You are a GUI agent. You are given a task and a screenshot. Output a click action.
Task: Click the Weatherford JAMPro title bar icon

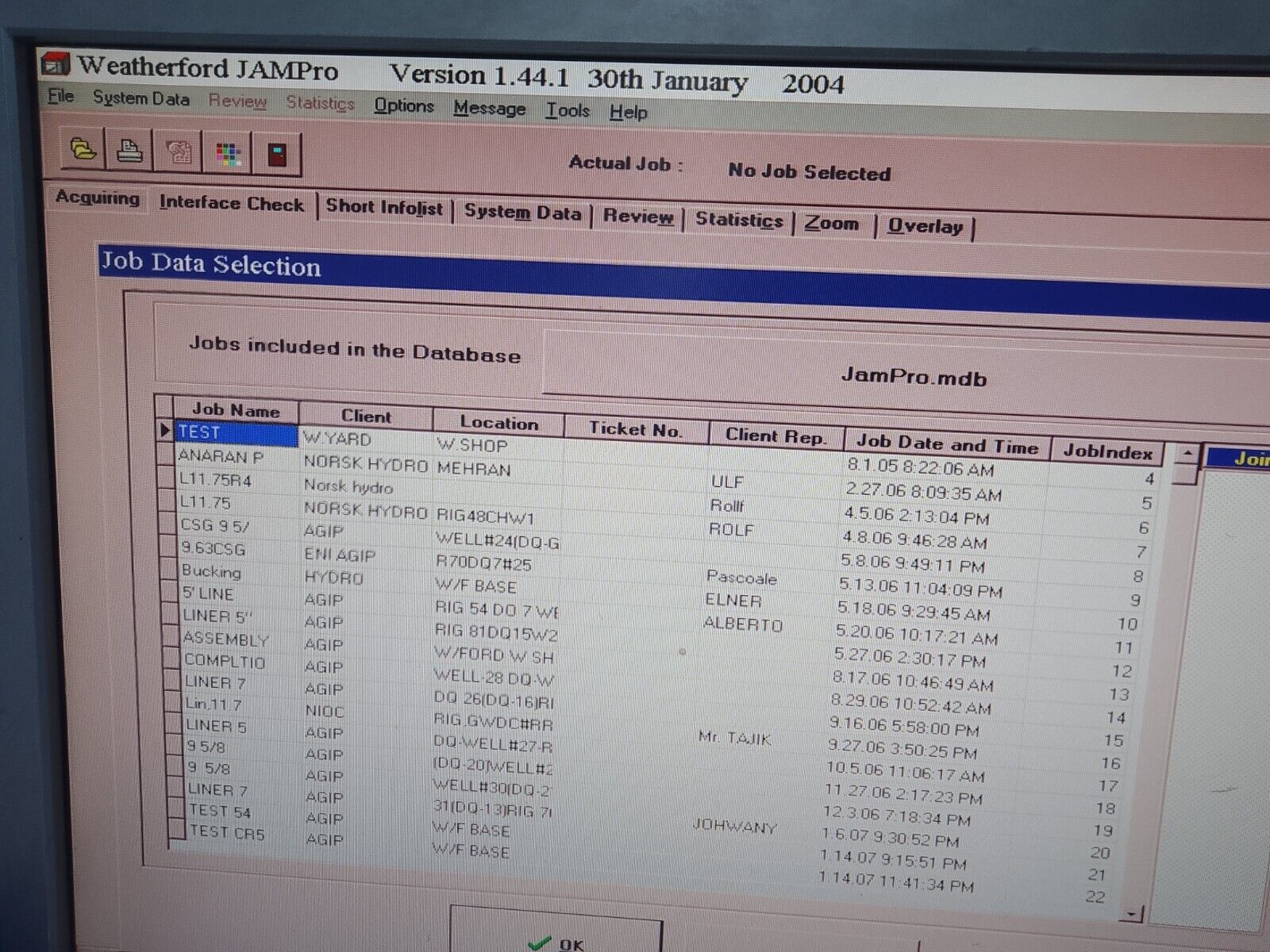pyautogui.click(x=56, y=64)
